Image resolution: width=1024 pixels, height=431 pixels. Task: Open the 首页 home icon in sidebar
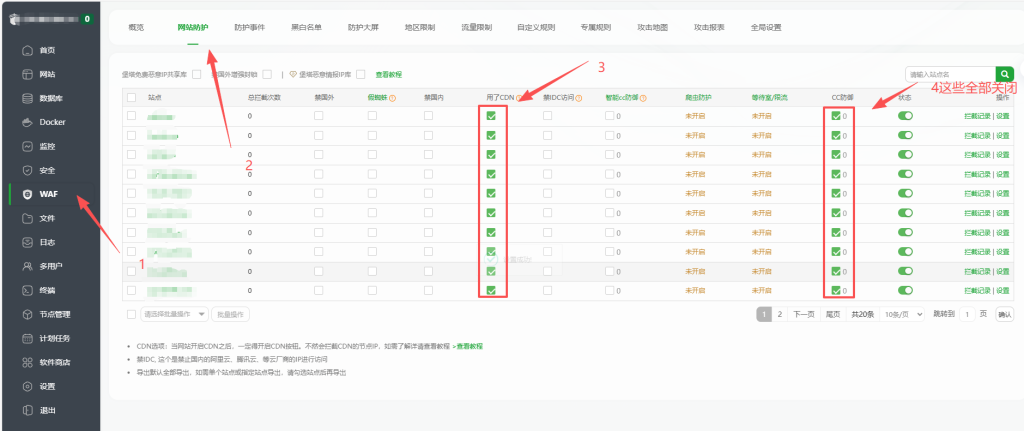click(27, 50)
